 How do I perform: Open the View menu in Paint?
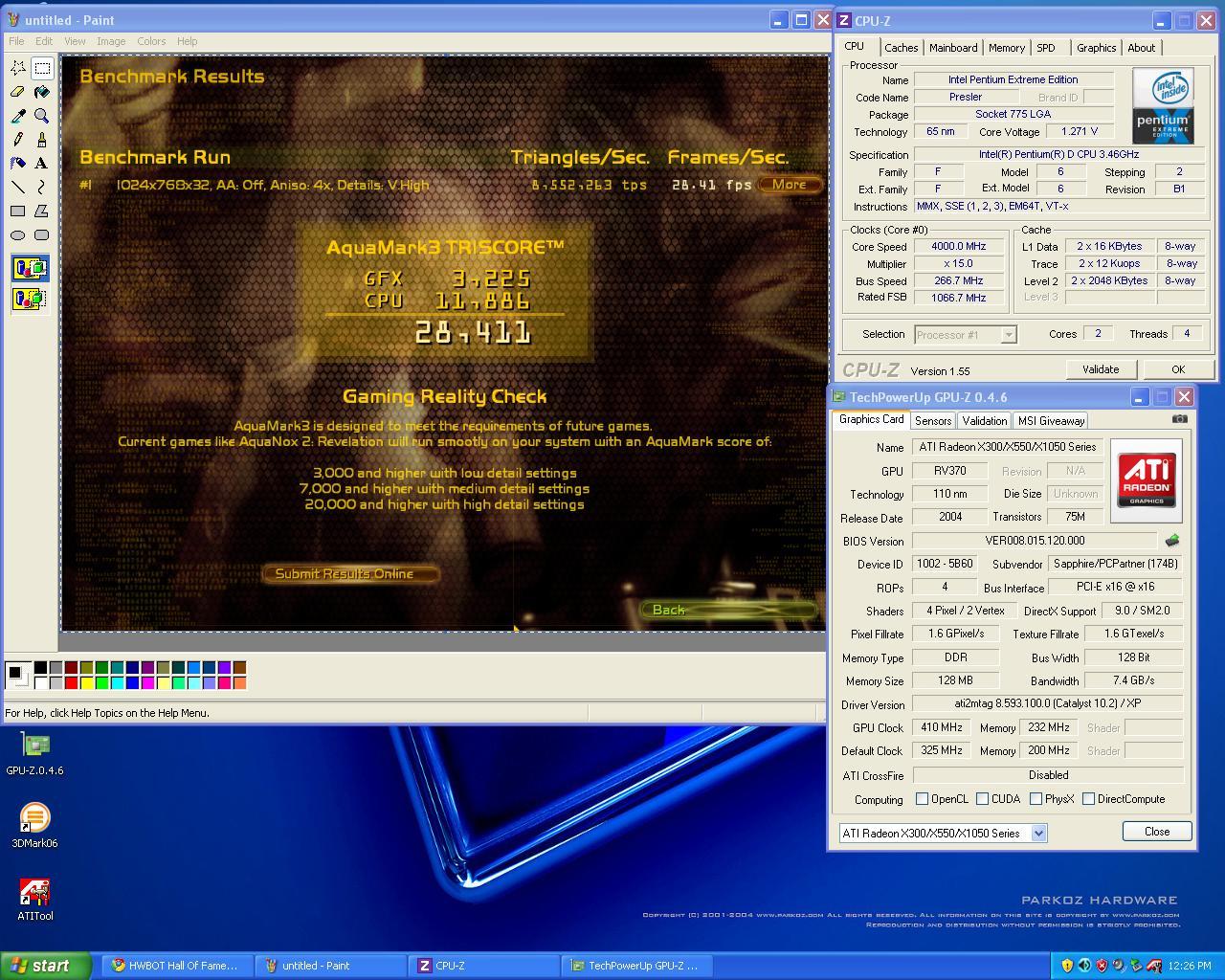pyautogui.click(x=75, y=41)
